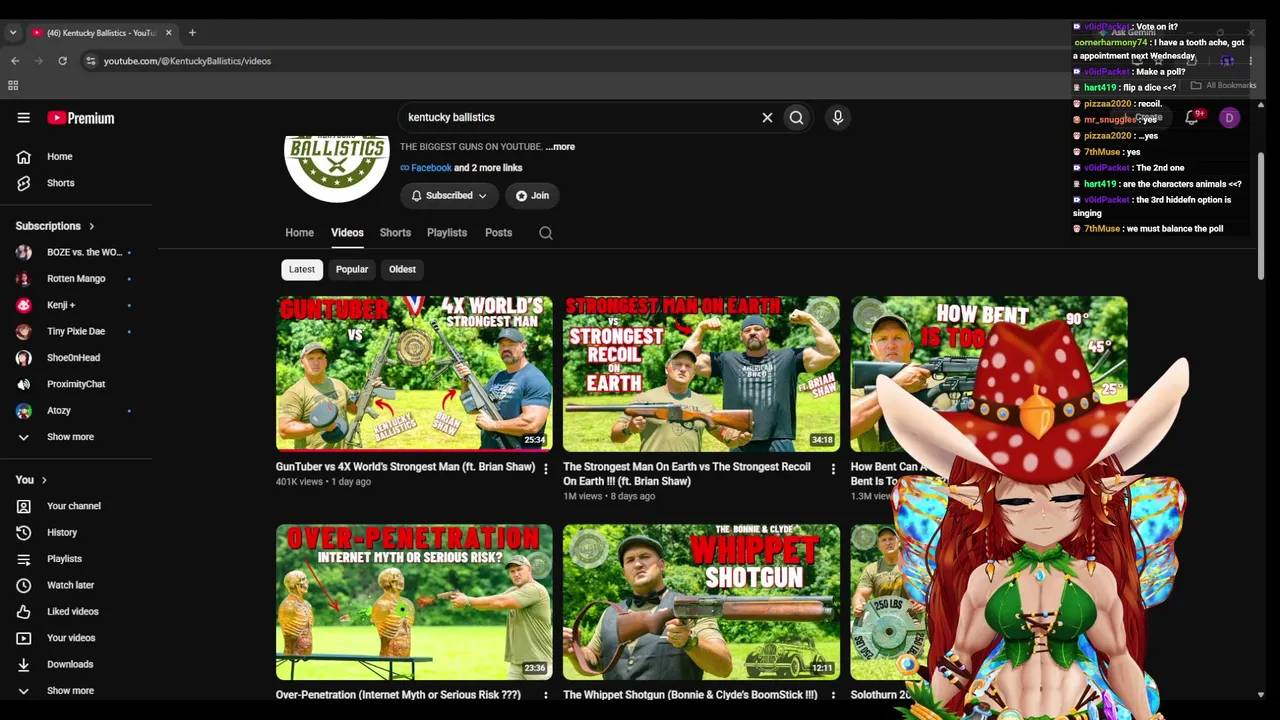Open the YouTube guide hamburger menu

click(x=23, y=118)
